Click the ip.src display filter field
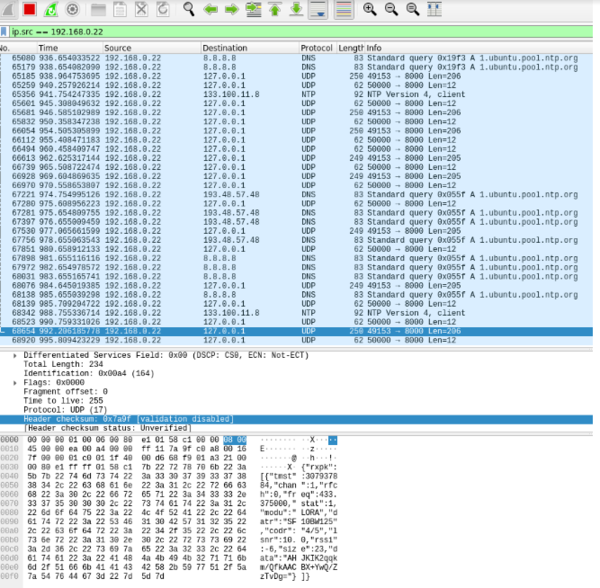The image size is (600, 588). [x=300, y=31]
